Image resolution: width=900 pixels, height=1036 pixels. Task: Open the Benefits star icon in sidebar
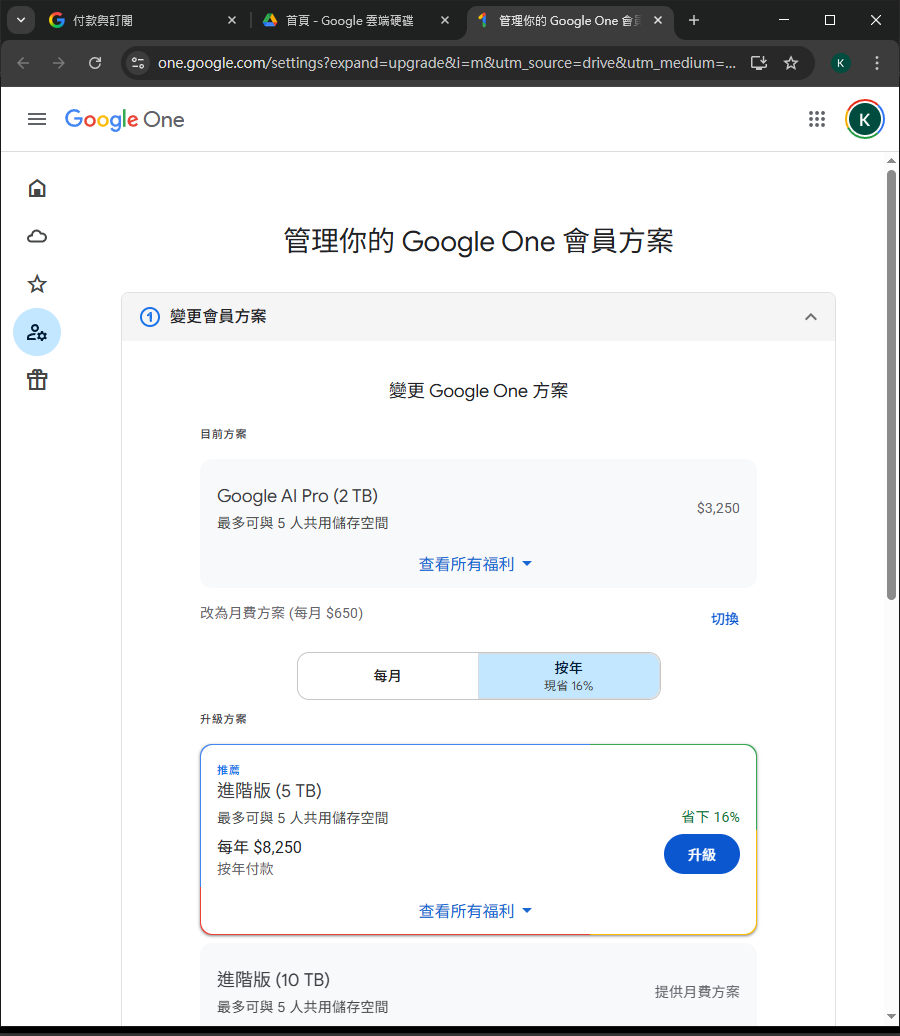[x=37, y=284]
